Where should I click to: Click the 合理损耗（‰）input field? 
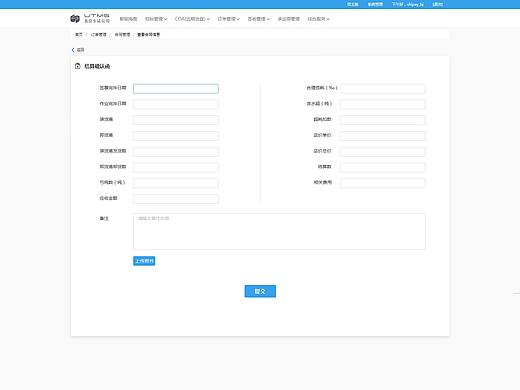pos(382,89)
